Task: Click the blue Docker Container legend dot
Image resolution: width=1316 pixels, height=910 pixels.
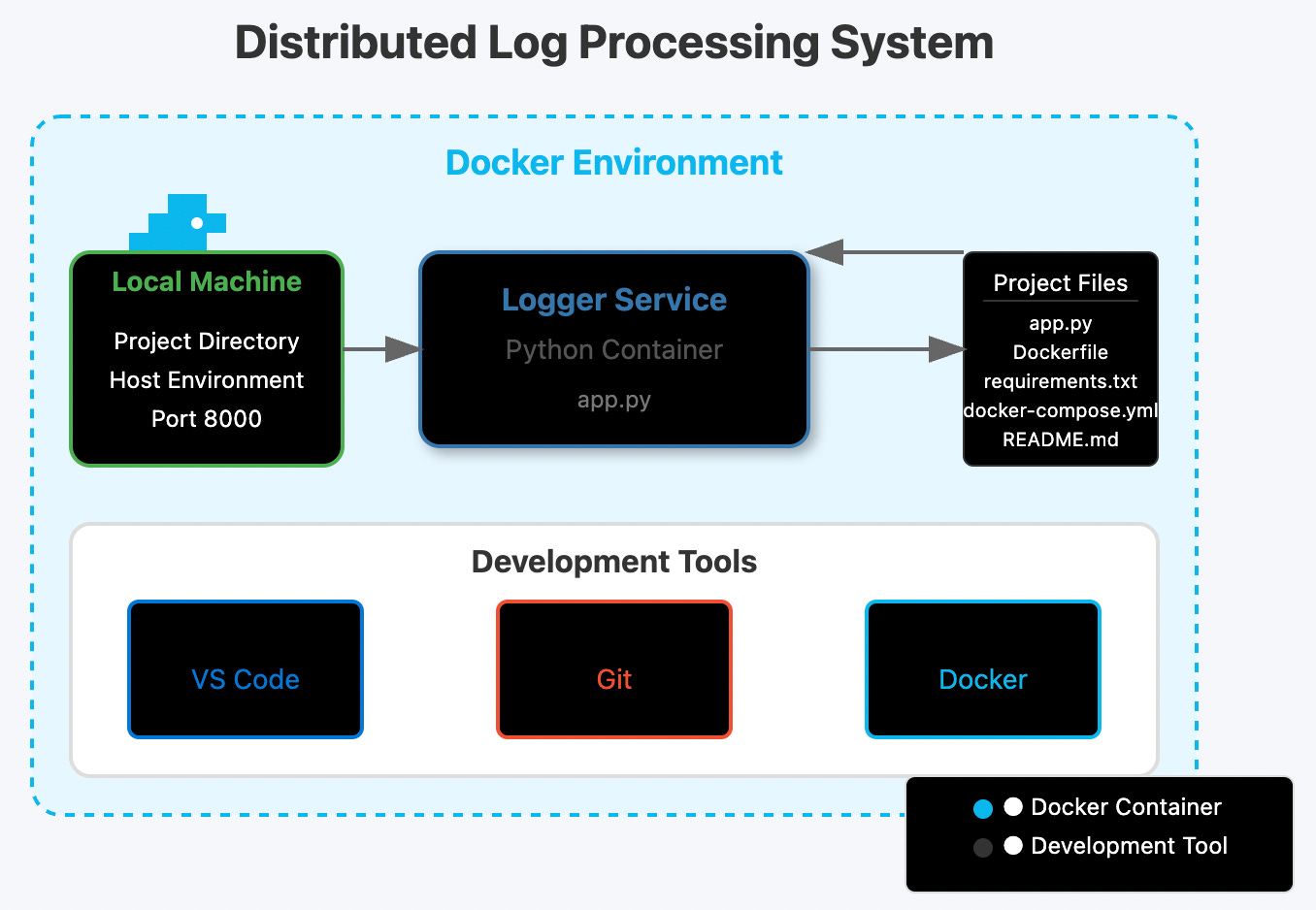Action: coord(982,806)
